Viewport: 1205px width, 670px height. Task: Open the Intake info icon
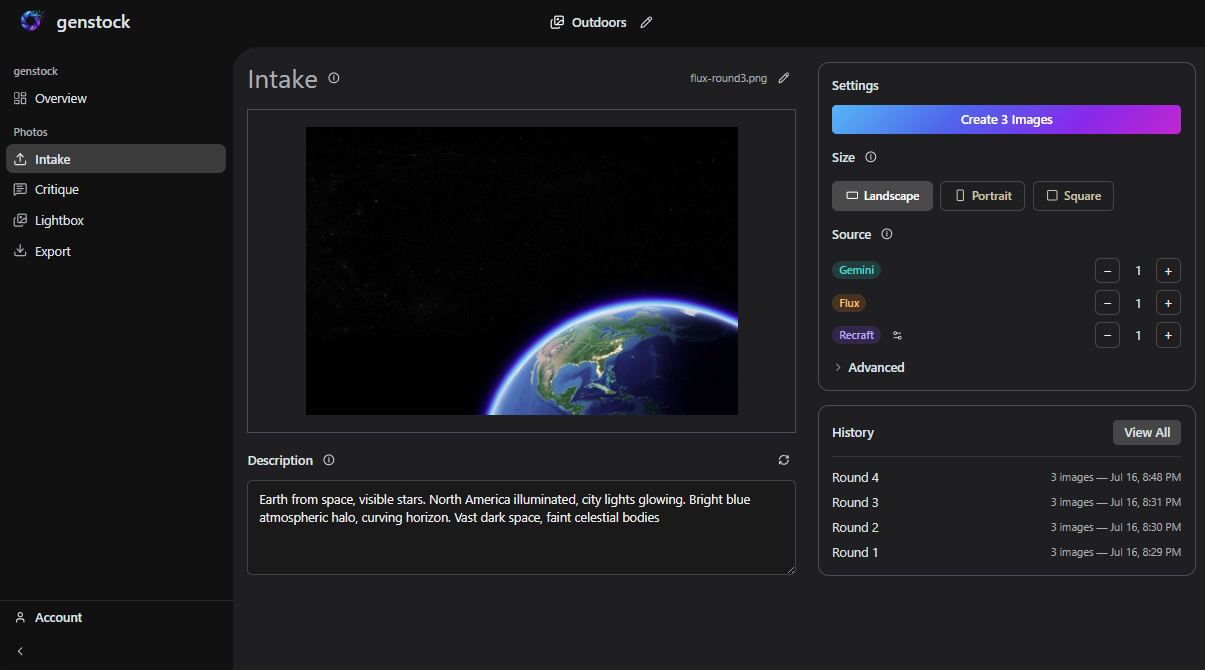[x=334, y=78]
